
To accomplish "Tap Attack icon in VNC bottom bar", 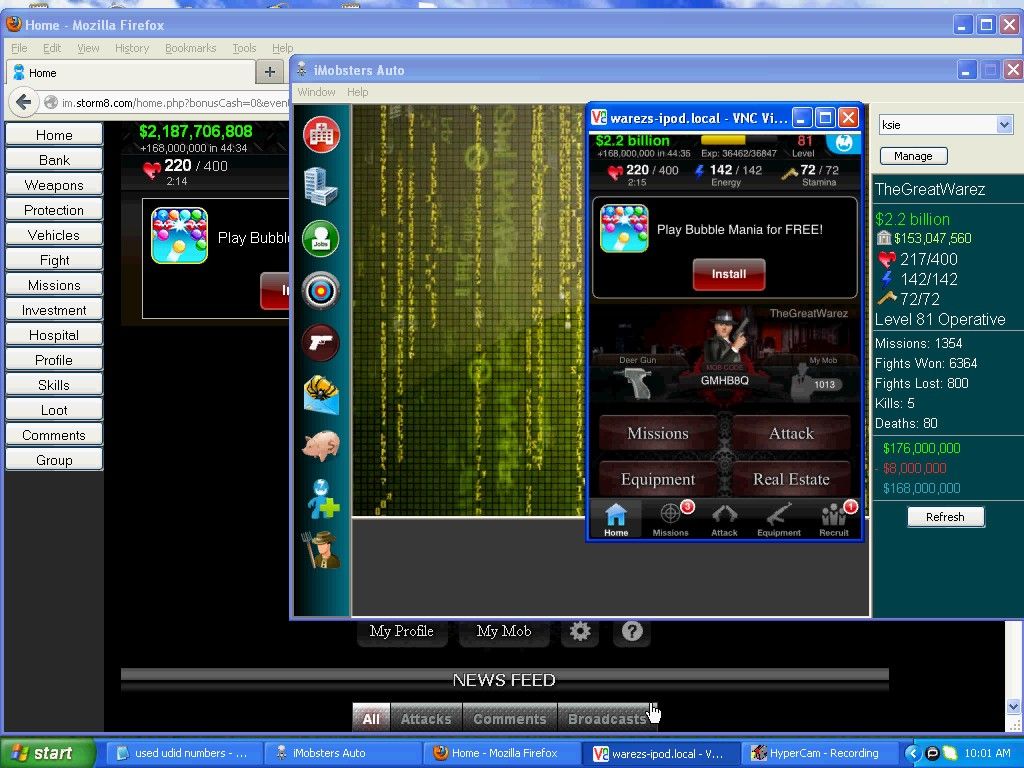I will pos(724,520).
